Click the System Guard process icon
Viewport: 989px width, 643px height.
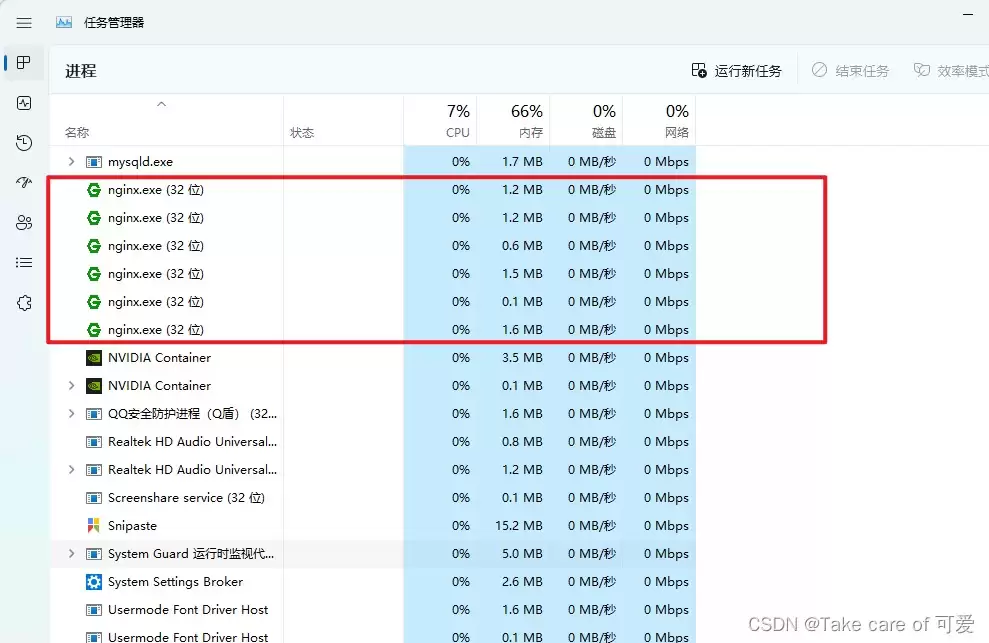[93, 554]
